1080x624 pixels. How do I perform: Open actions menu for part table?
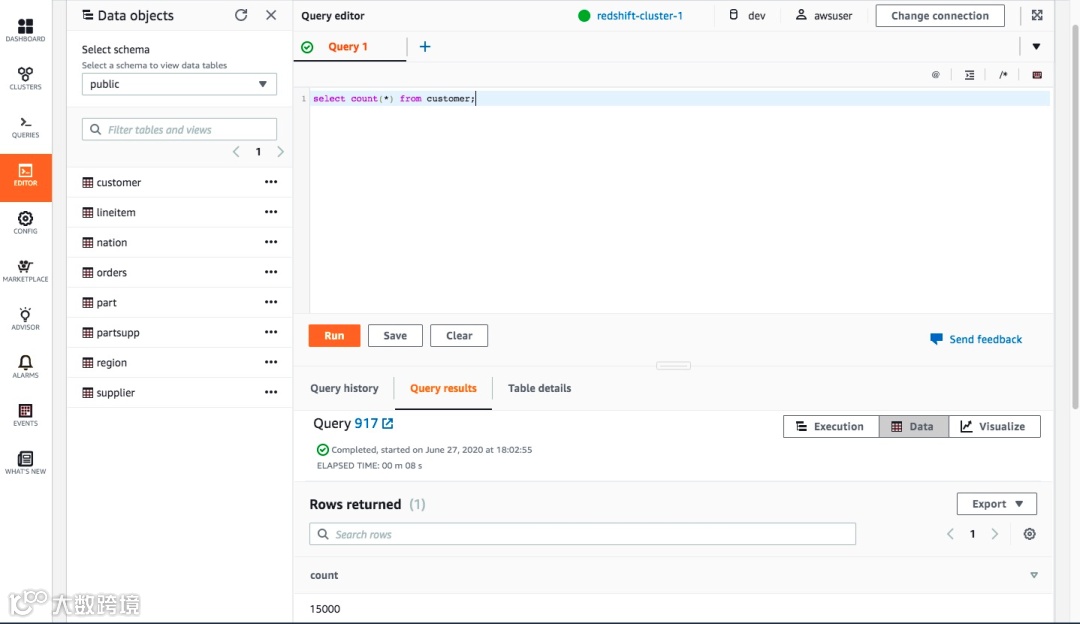click(271, 302)
